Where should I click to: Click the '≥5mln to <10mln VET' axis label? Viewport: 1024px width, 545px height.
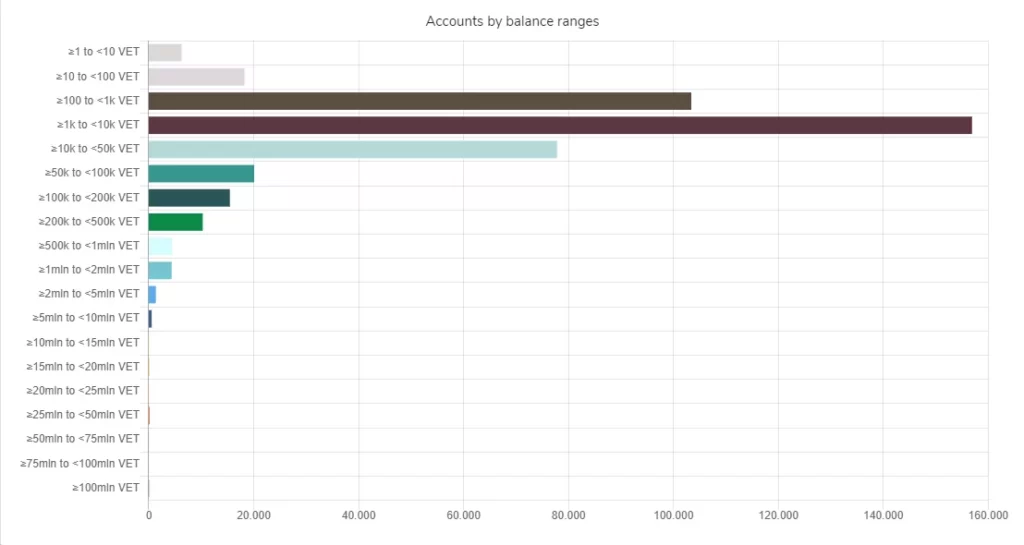(86, 318)
